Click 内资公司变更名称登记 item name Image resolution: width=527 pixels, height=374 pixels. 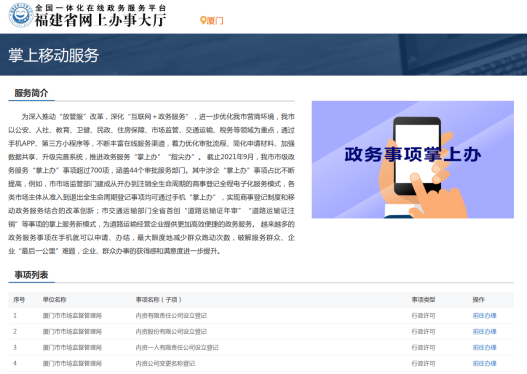click(165, 363)
